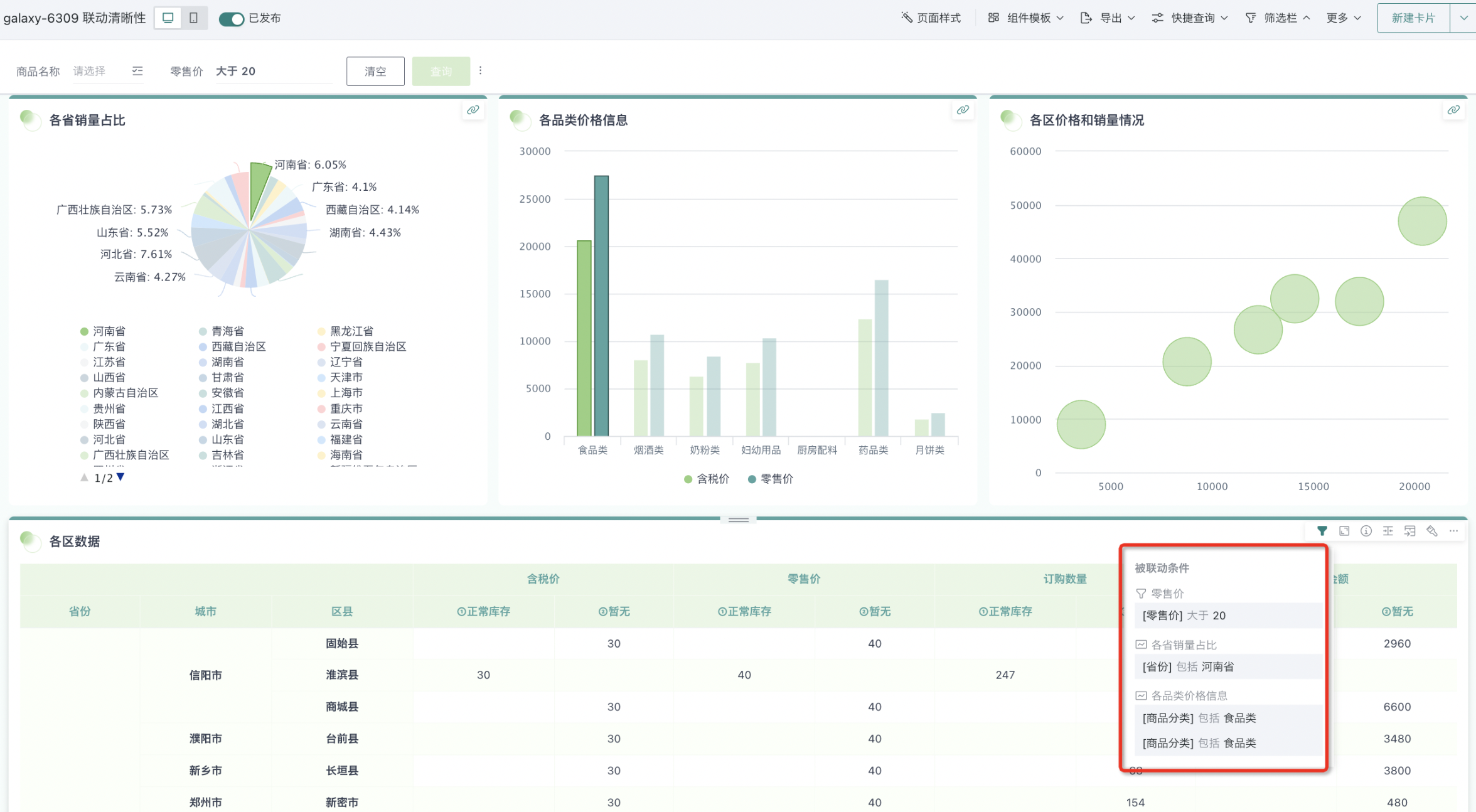Click the 药品类 零售价 bar

click(881, 358)
